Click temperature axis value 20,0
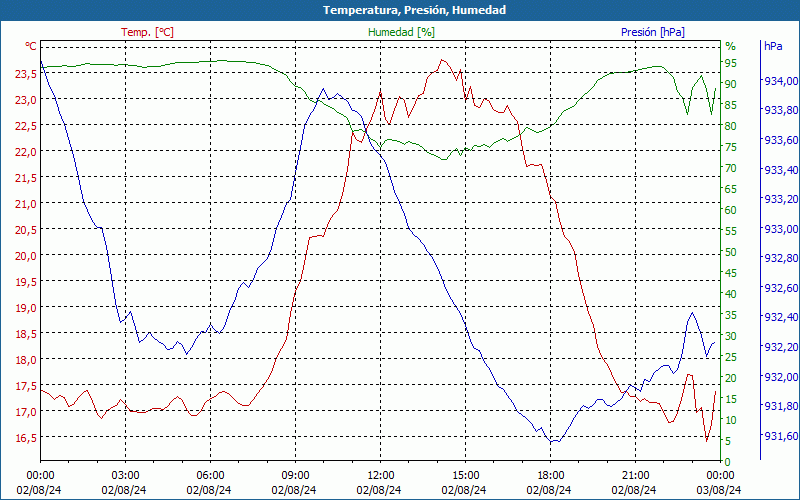This screenshot has width=800, height=500. 26,256
